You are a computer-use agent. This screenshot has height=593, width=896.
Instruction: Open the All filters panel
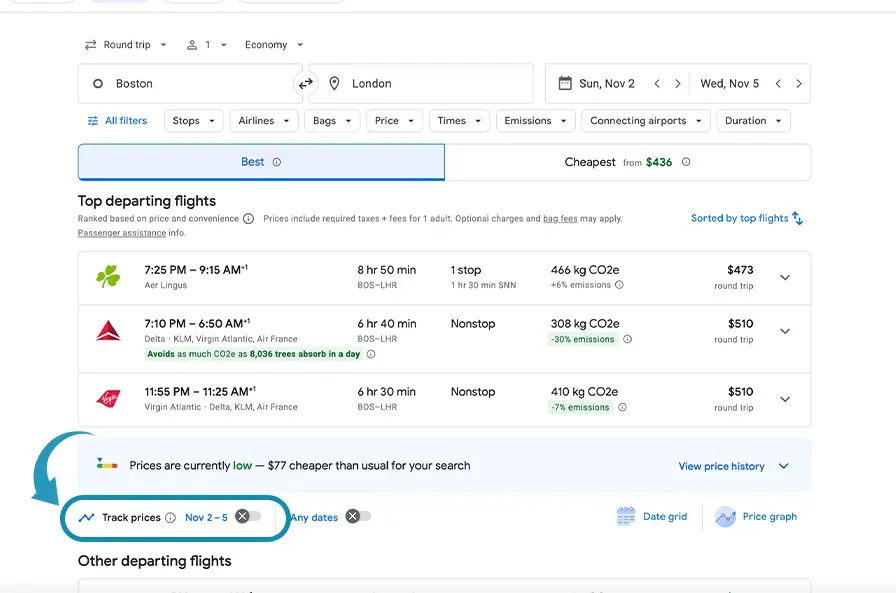[118, 120]
